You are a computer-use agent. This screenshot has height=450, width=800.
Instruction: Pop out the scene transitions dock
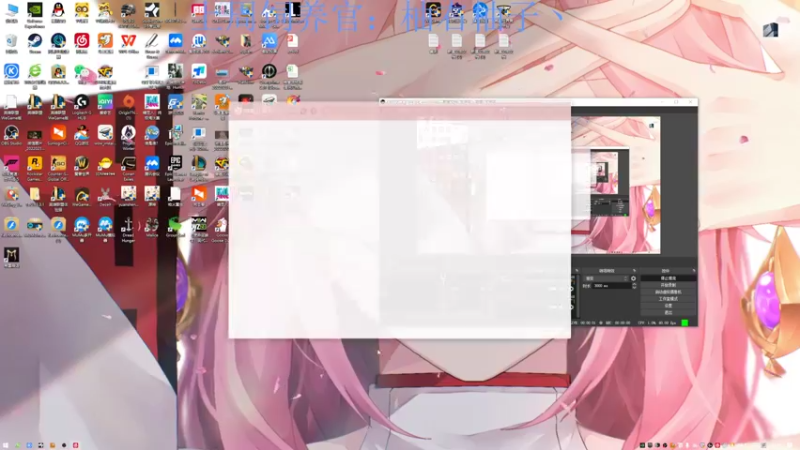click(634, 270)
